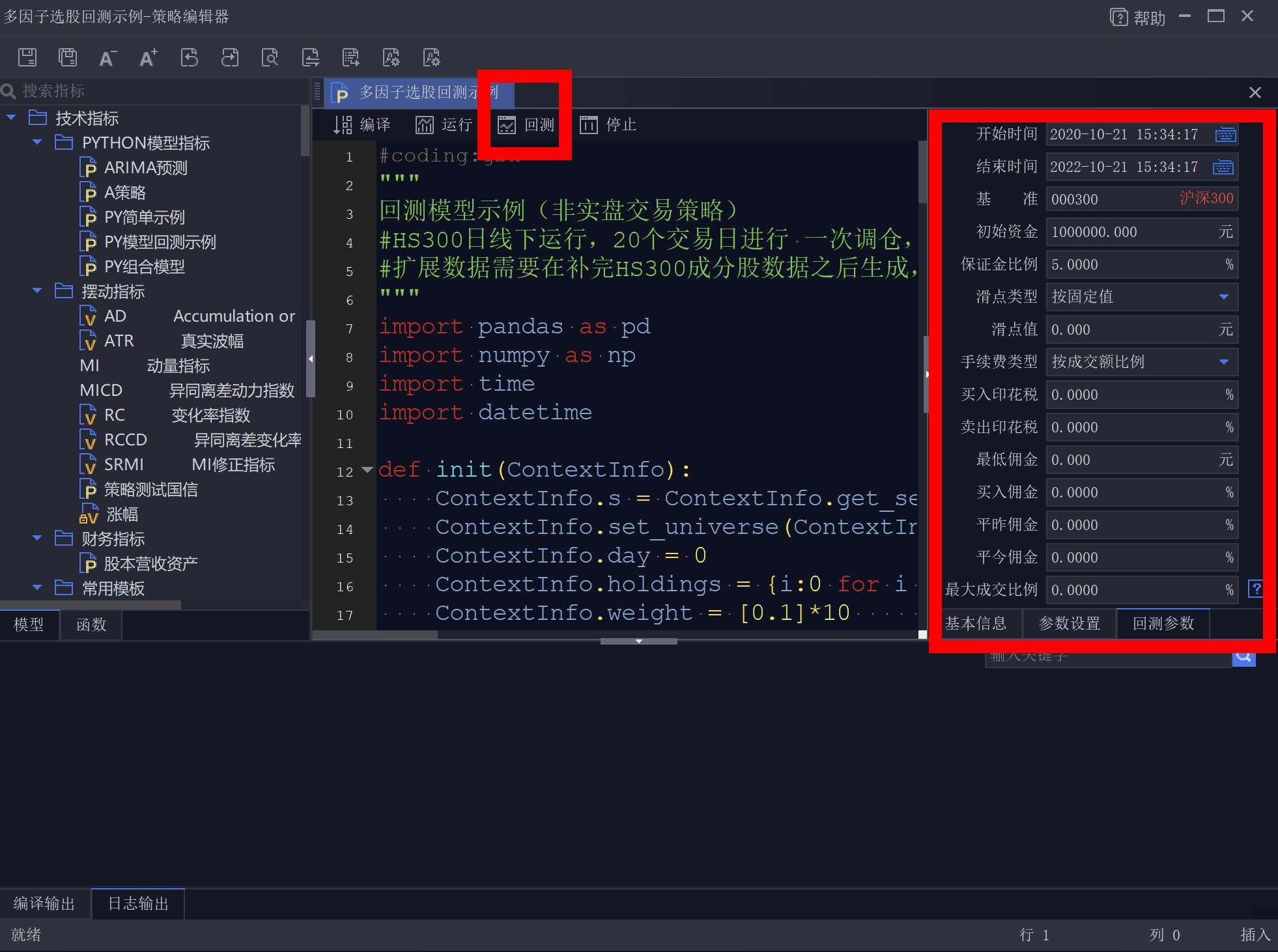The image size is (1278, 952).
Task: Open the 滑点类型 dropdown
Action: point(1223,297)
